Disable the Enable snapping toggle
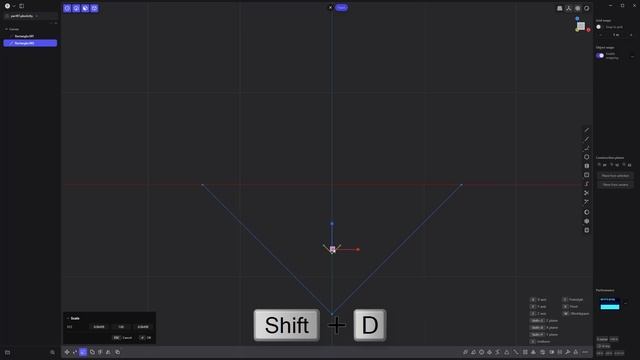This screenshot has height=360, width=640. pyautogui.click(x=600, y=56)
